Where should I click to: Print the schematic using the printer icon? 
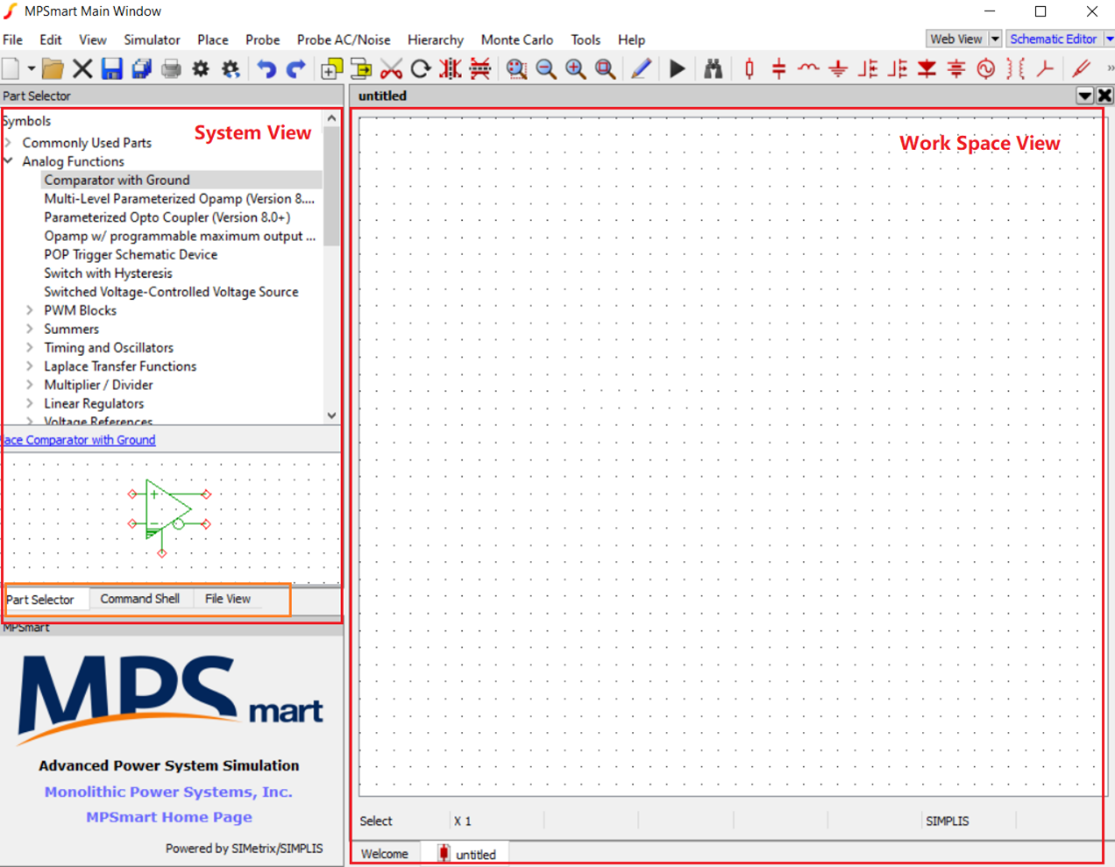(x=171, y=69)
